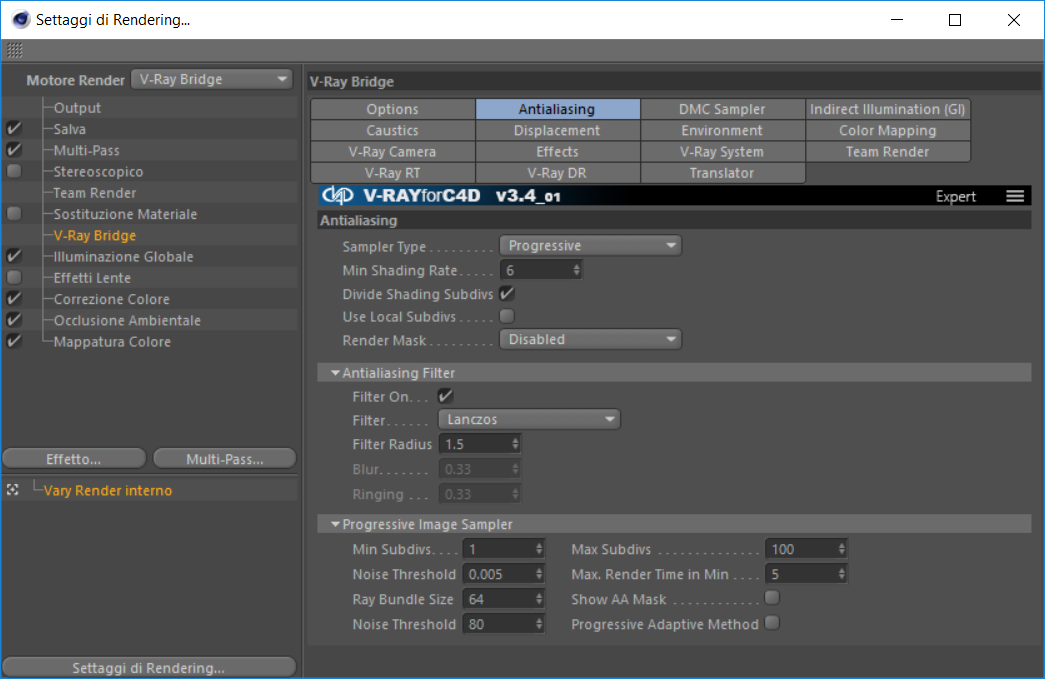Select Output in the settings tree
The width and height of the screenshot is (1045, 679).
pyautogui.click(x=77, y=107)
